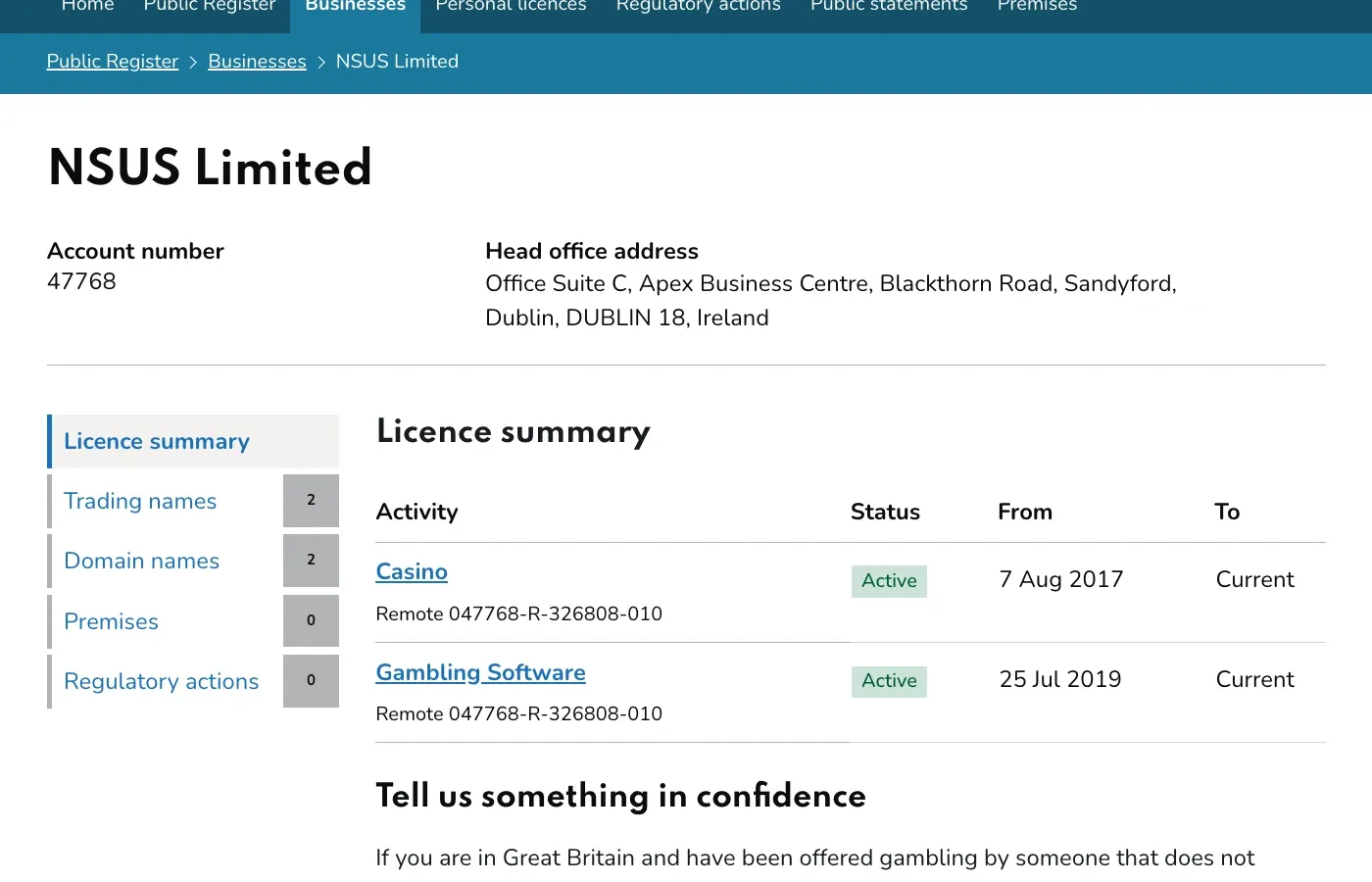Click the To column header
Image resolution: width=1372 pixels, height=882 pixels.
coord(1227,512)
